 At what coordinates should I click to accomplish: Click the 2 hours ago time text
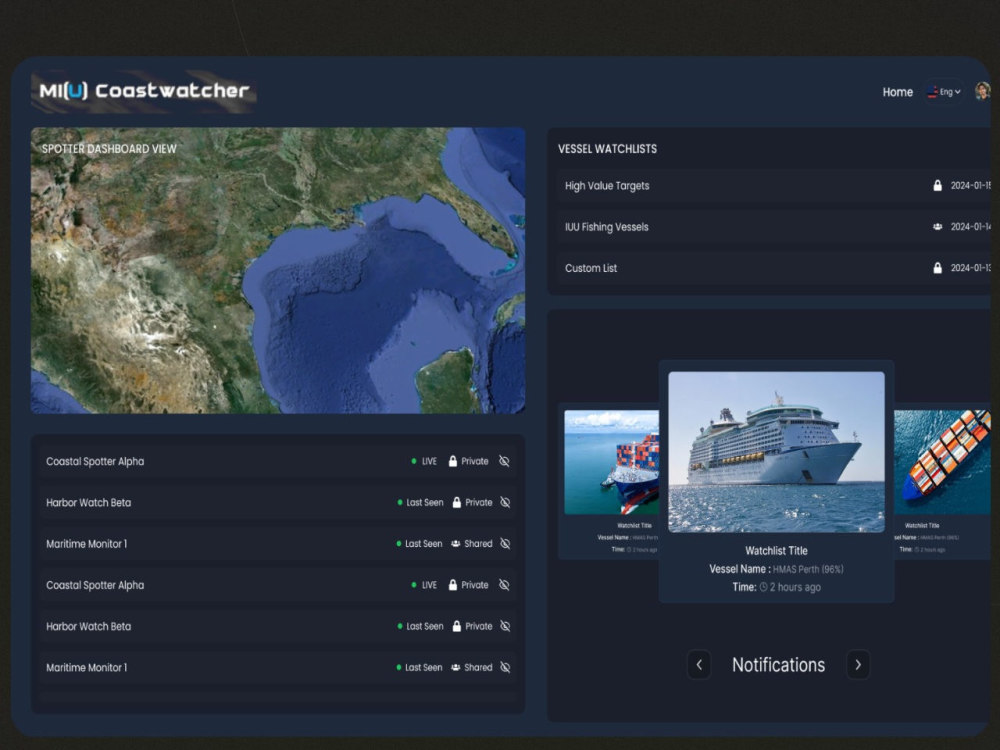click(795, 587)
